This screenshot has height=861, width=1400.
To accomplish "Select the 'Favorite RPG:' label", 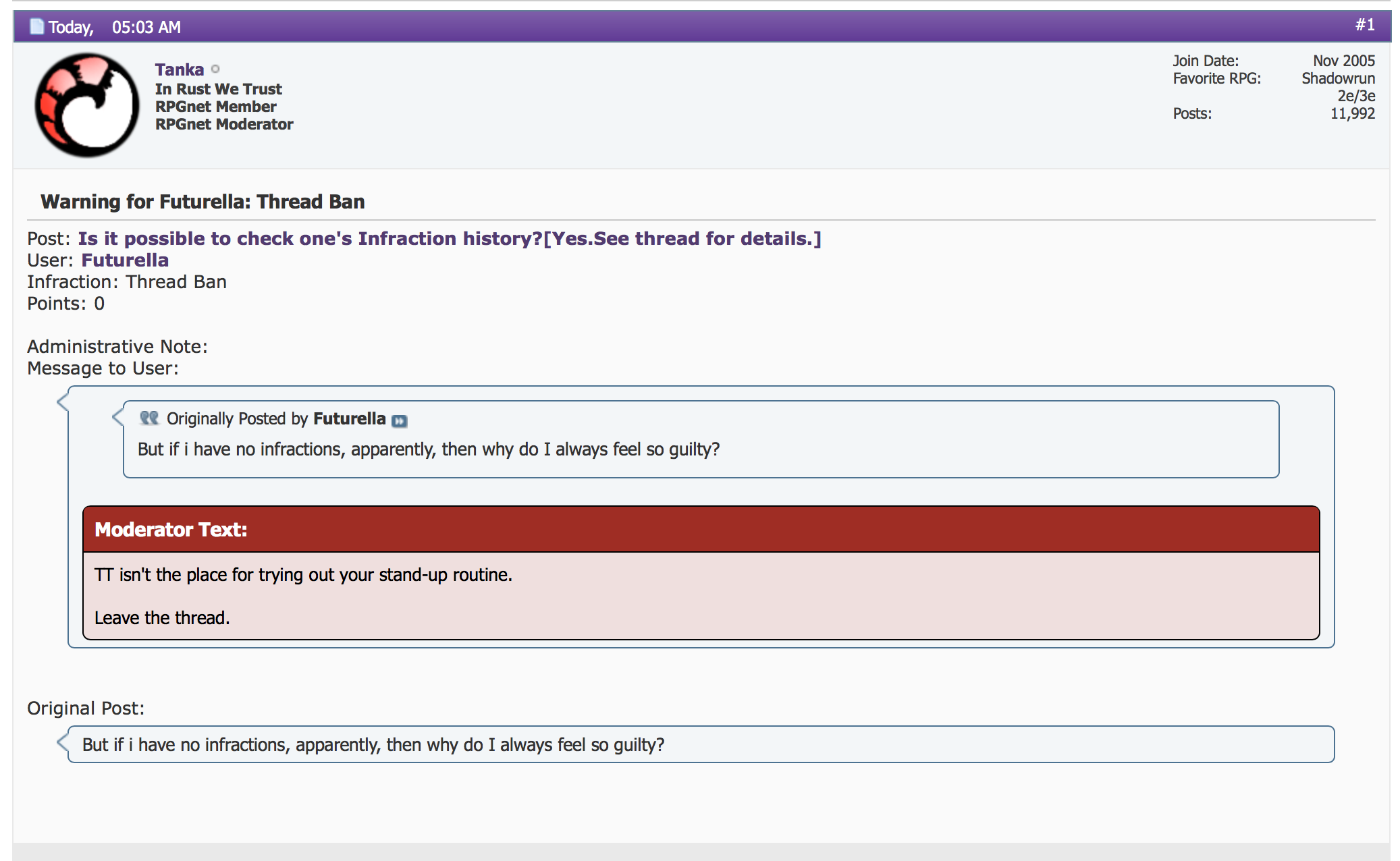I will click(x=1217, y=78).
